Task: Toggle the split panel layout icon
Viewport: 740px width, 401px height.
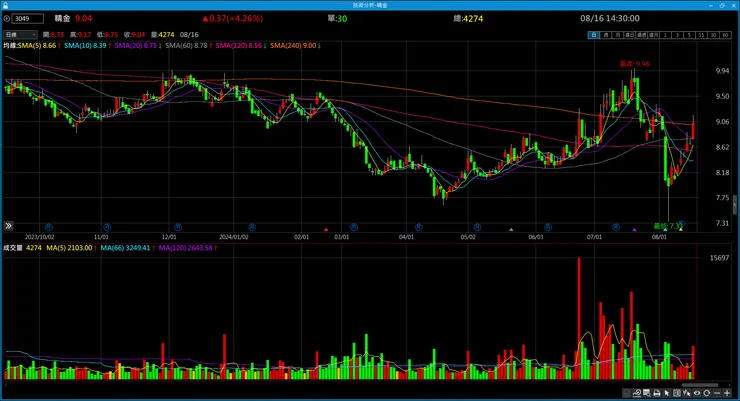Action: pyautogui.click(x=677, y=393)
